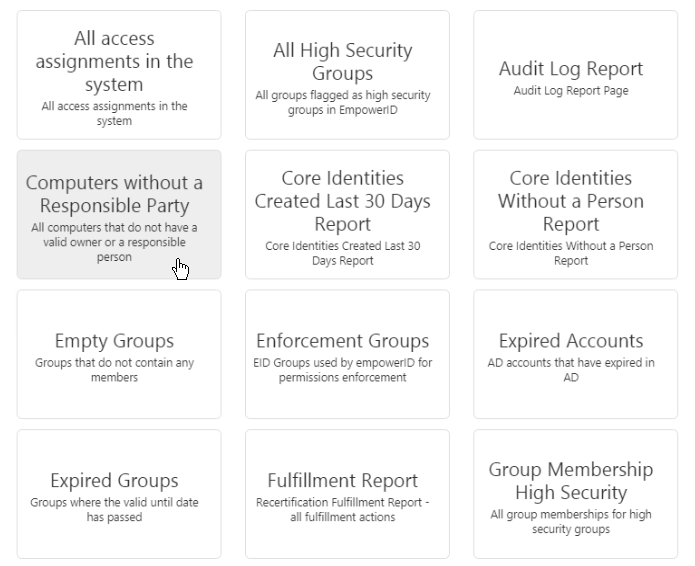Click 'Recertification Fulfillment Report' description text
This screenshot has width=695, height=566.
point(342,510)
